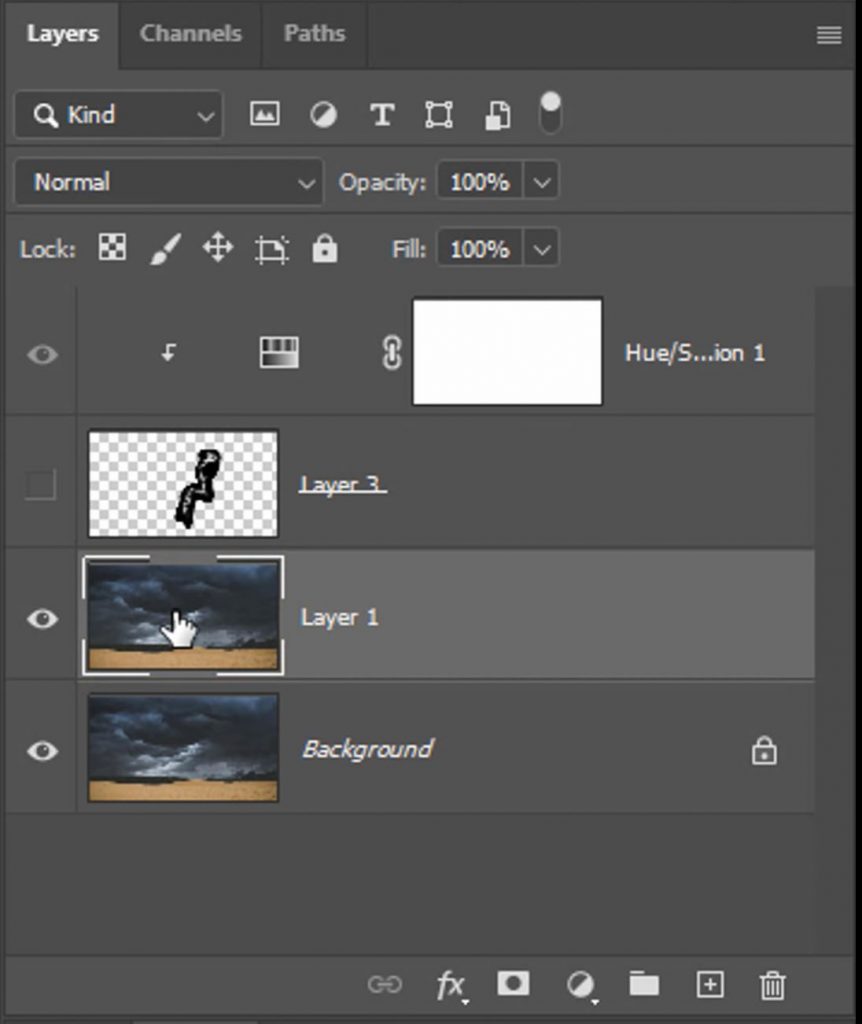Show Layer 3 by clicking visibility box

coord(40,485)
